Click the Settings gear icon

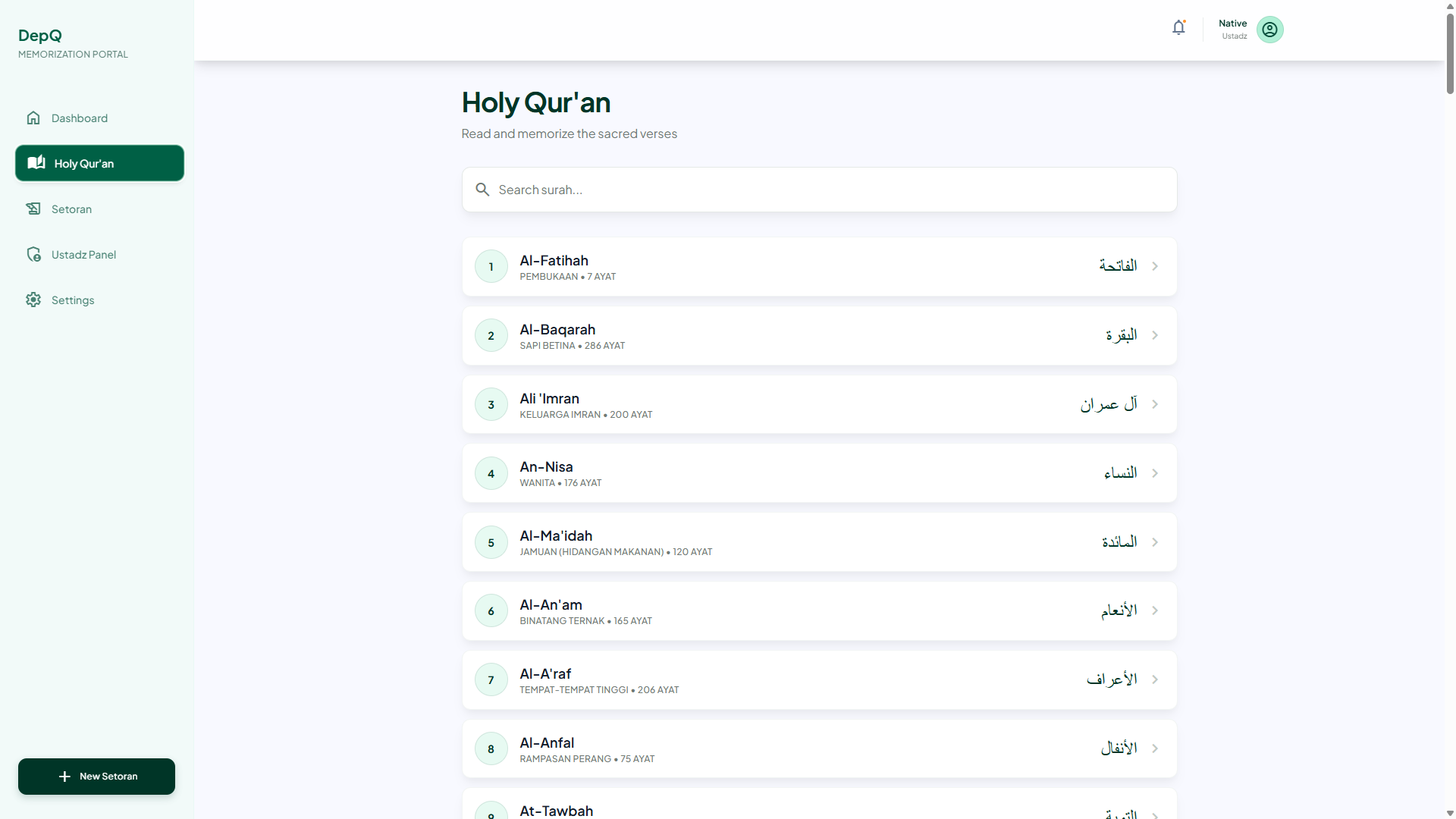(33, 300)
